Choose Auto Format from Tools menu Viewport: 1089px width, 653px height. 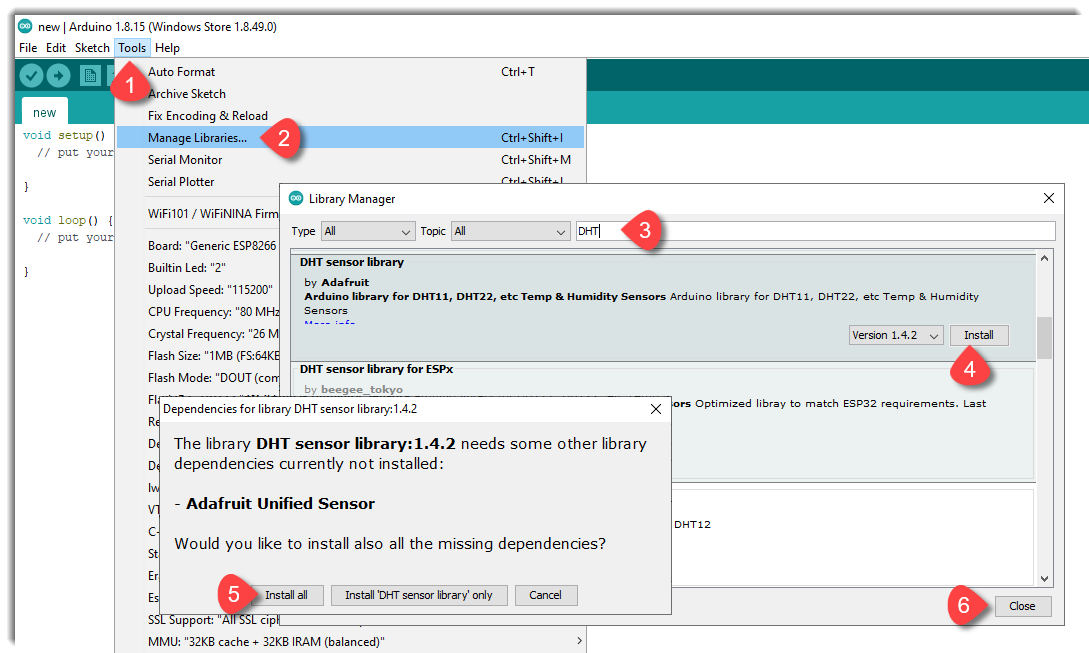(350, 72)
